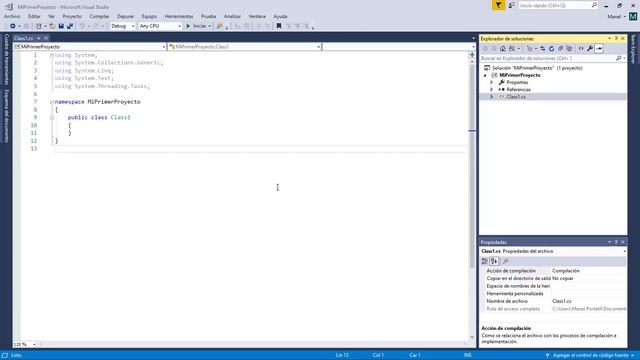Click View Code icon in Solution Explorer

581,49
